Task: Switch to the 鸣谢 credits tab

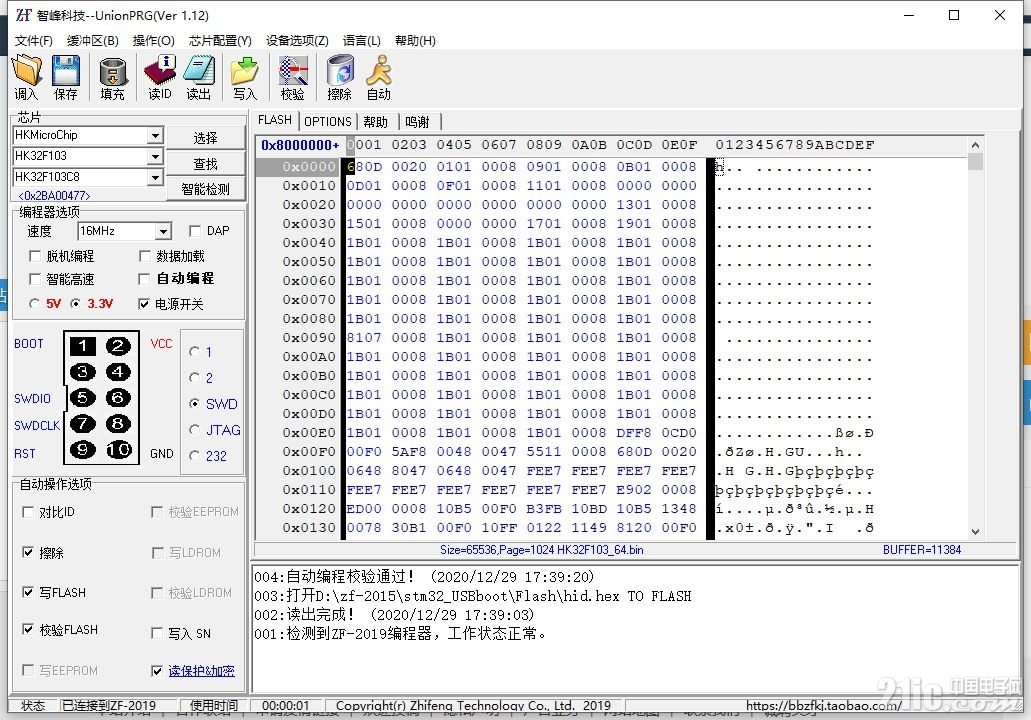Action: 418,122
